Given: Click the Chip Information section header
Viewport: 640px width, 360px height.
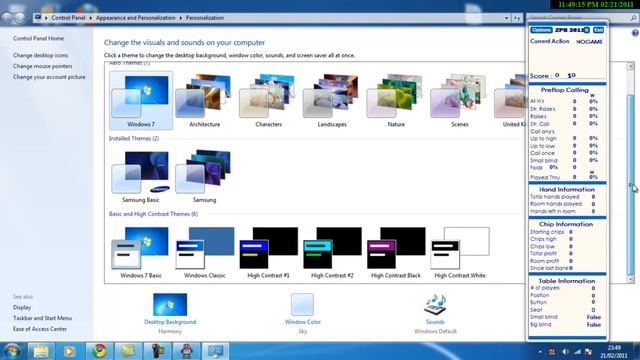Looking at the screenshot, I should click(x=566, y=224).
